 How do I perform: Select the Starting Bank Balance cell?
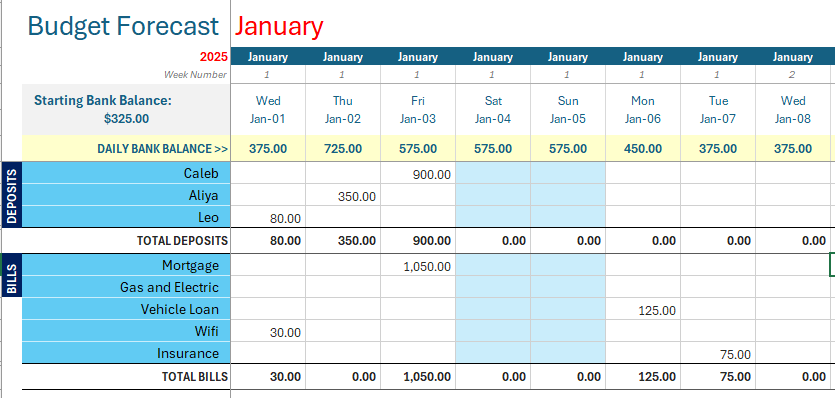point(126,109)
